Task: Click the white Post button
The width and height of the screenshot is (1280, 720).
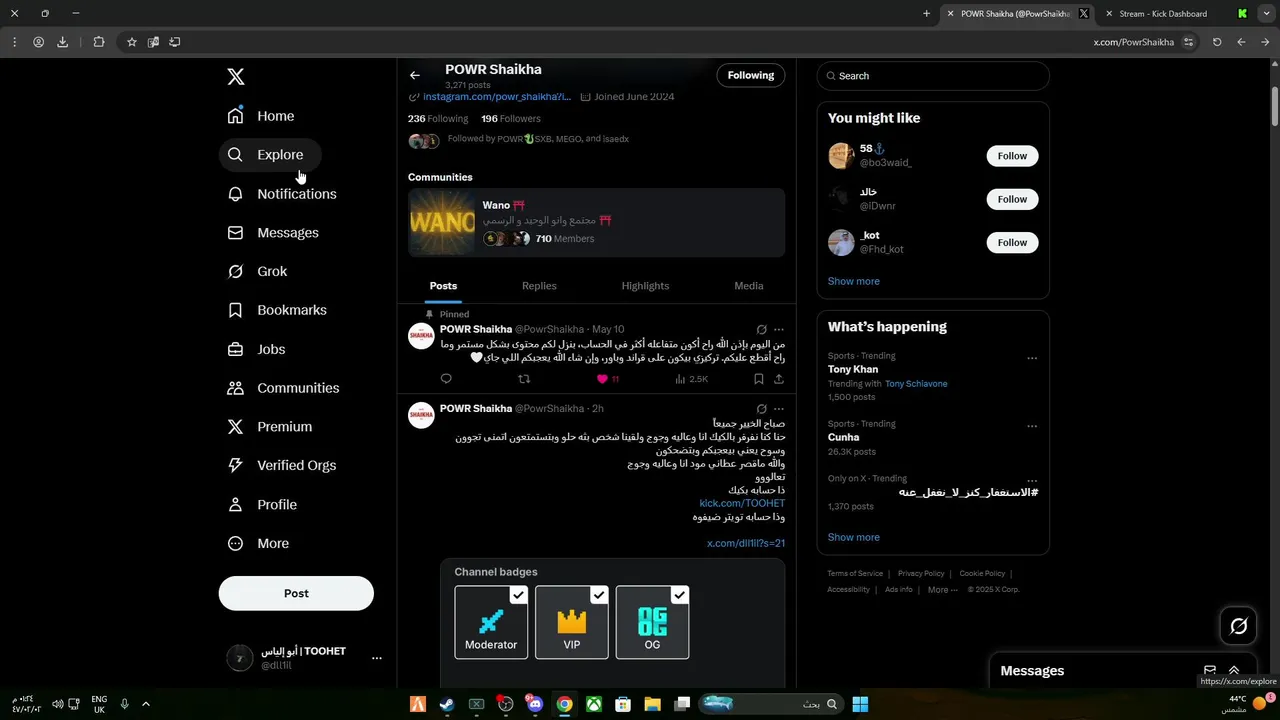Action: click(x=296, y=593)
